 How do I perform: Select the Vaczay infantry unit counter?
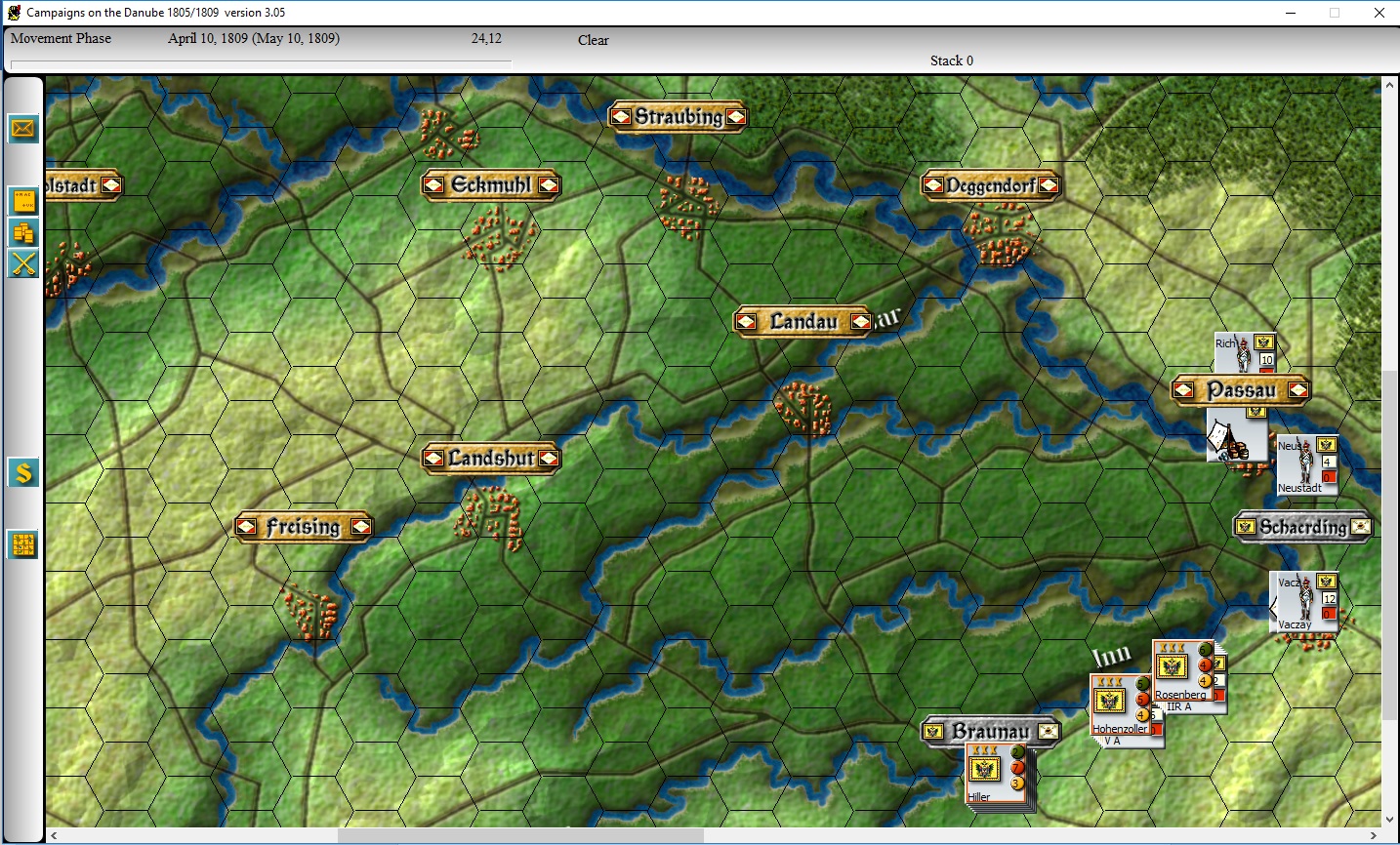(1304, 601)
